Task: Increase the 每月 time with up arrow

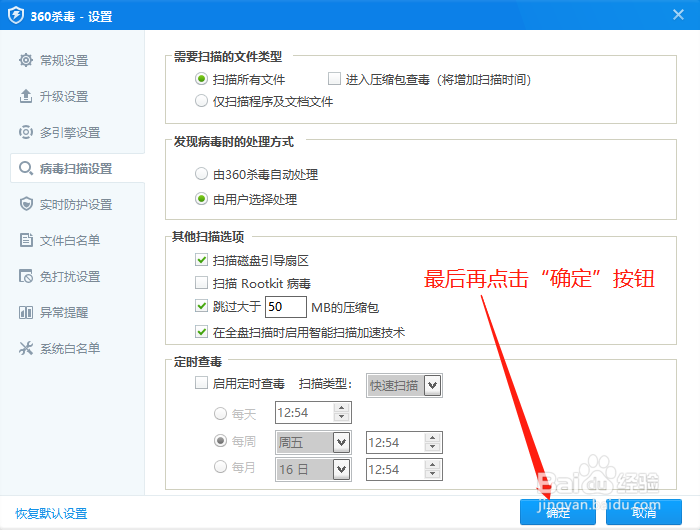Action: tap(432, 464)
